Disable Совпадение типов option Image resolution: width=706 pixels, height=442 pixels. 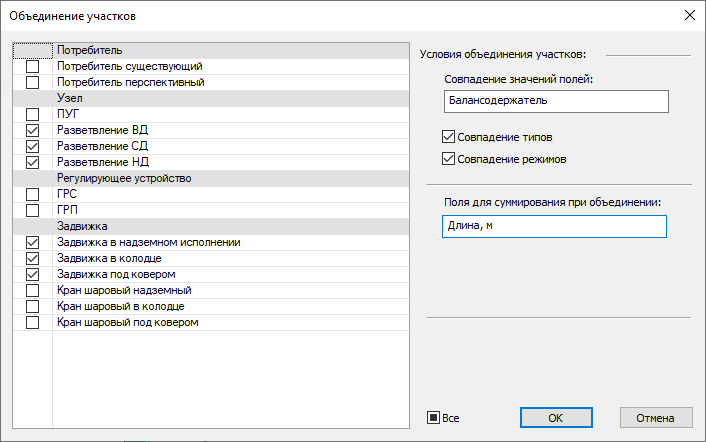[447, 137]
